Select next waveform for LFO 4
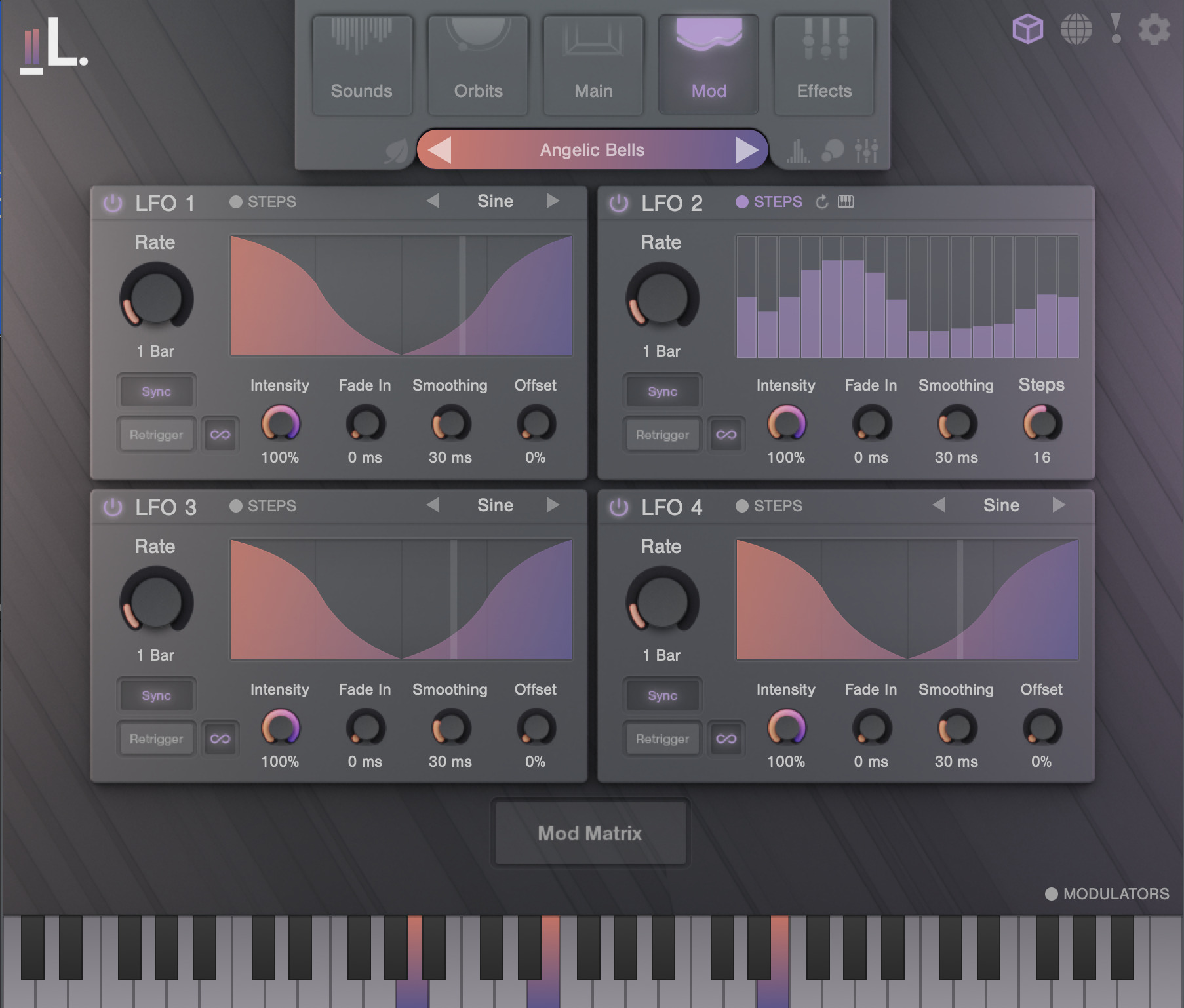The height and width of the screenshot is (1008, 1184). coord(1059,505)
